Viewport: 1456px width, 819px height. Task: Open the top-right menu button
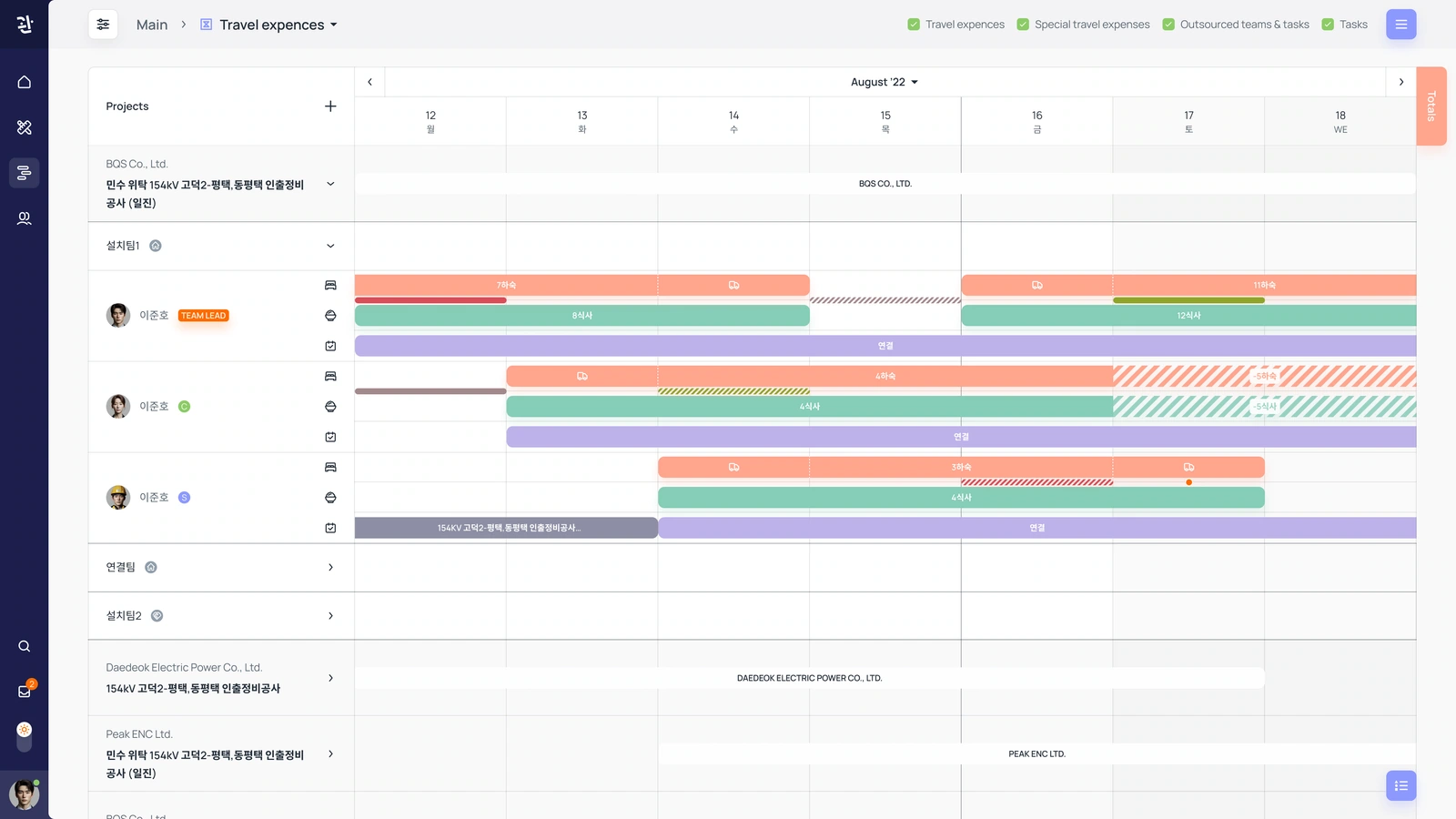point(1401,25)
